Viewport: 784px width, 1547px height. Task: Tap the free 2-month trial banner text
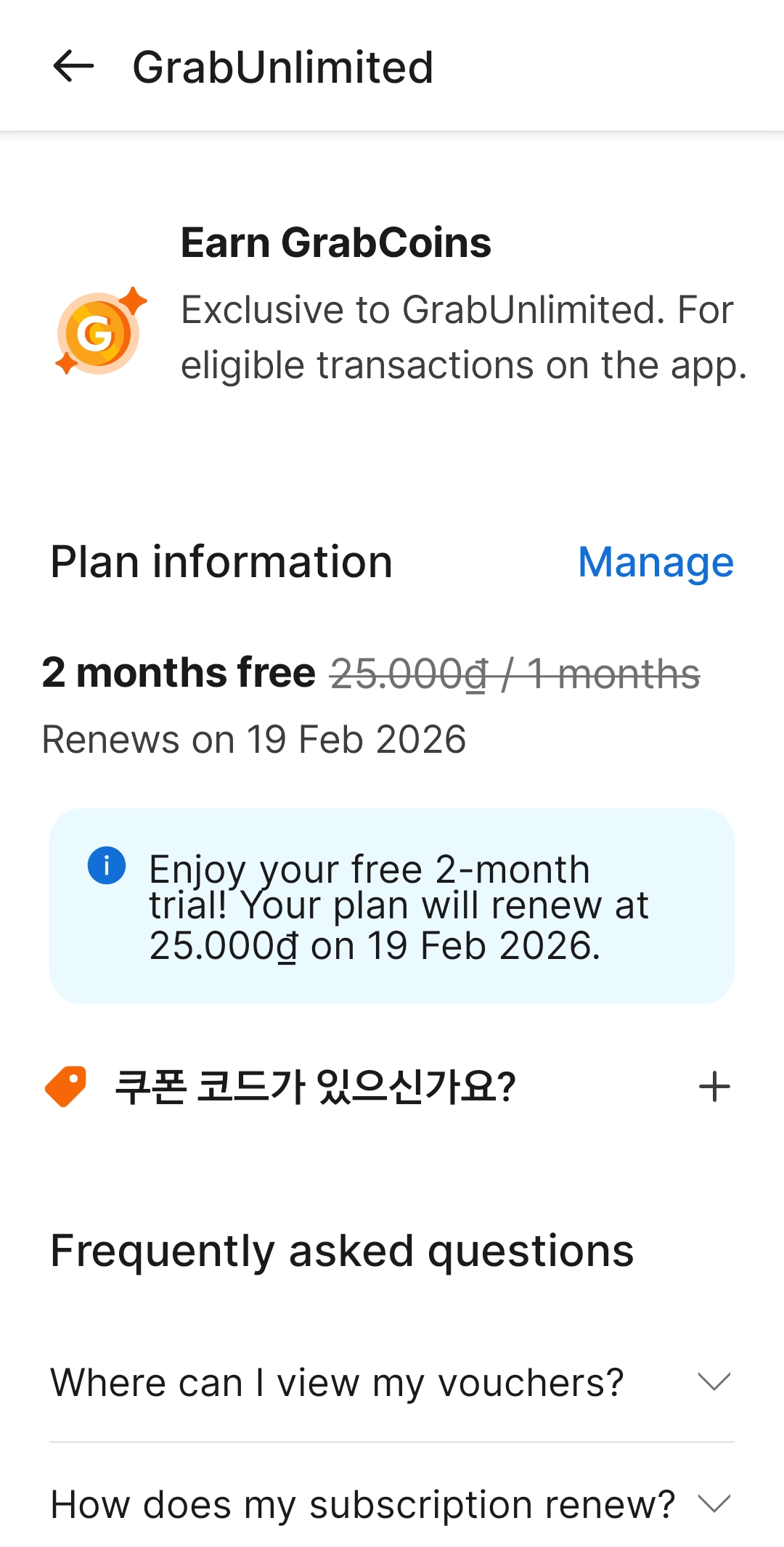click(398, 907)
